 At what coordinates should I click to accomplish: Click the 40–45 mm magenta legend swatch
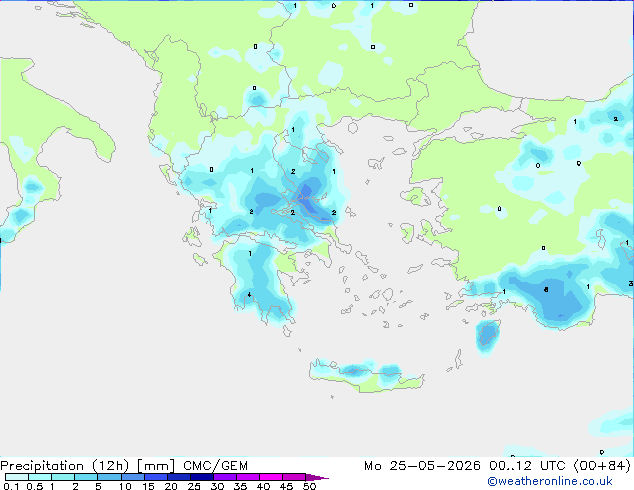pyautogui.click(x=271, y=477)
